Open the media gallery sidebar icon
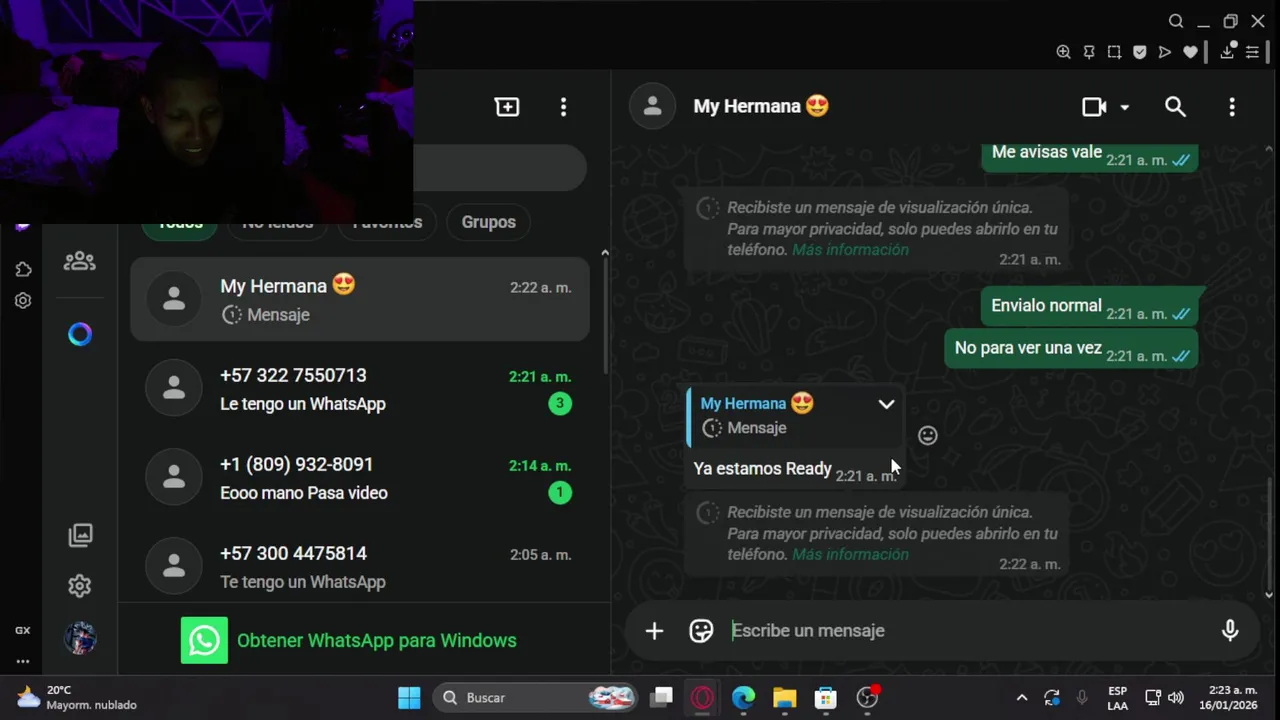This screenshot has height=720, width=1280. tap(80, 535)
